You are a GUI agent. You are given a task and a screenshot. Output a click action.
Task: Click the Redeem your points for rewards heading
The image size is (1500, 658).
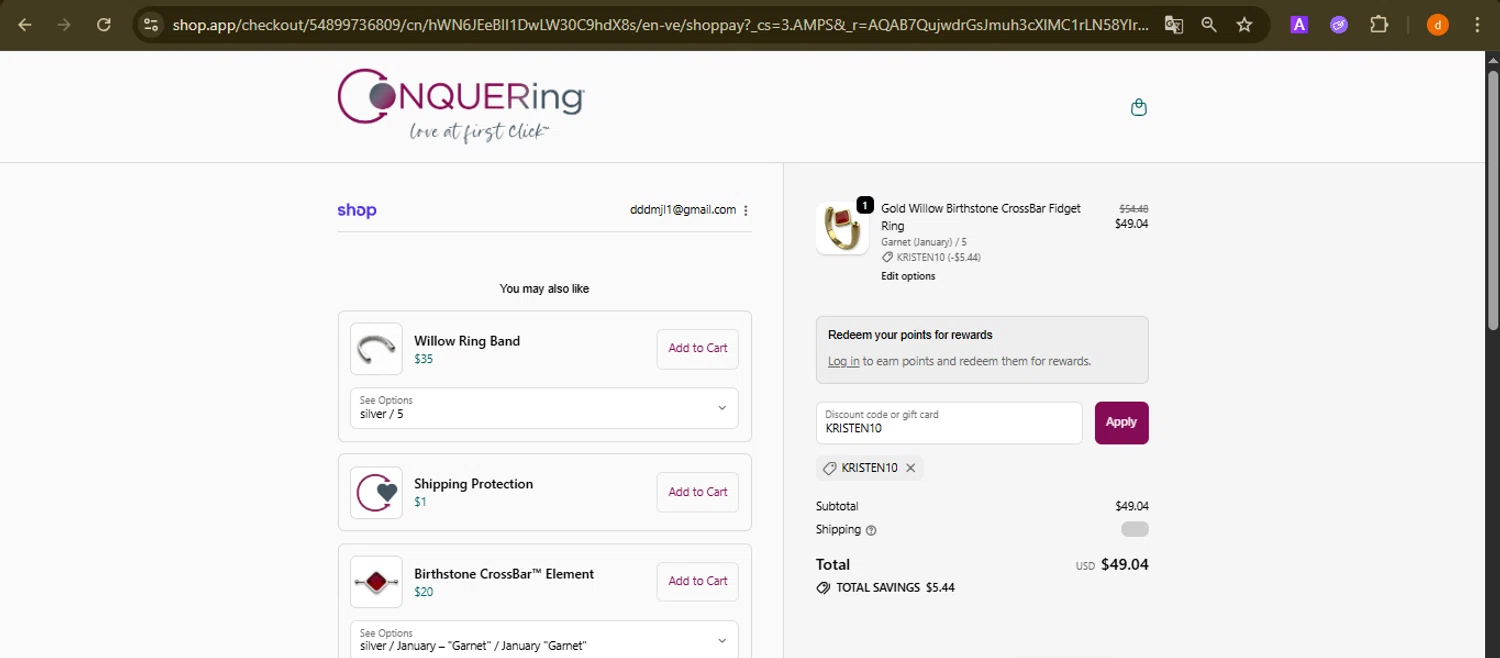(910, 335)
